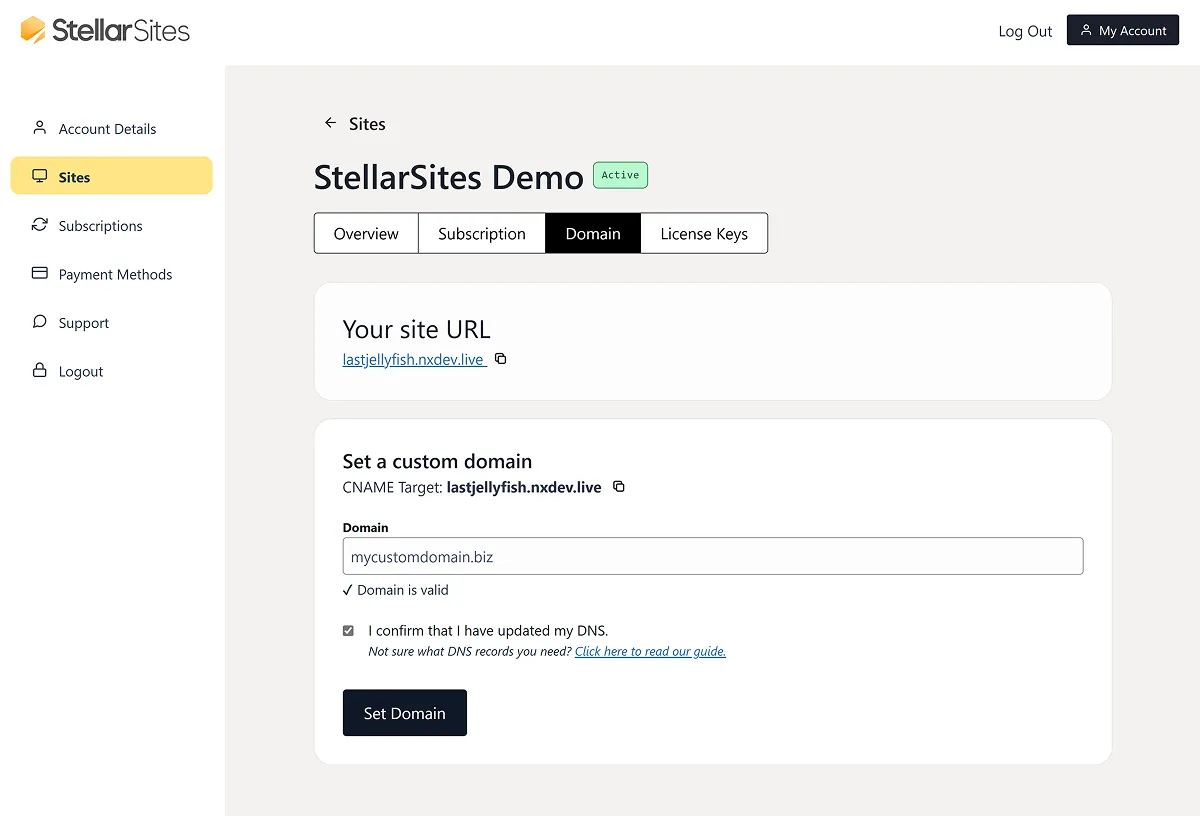The width and height of the screenshot is (1200, 816).
Task: Click the Logout padlock icon in sidebar
Action: point(40,371)
